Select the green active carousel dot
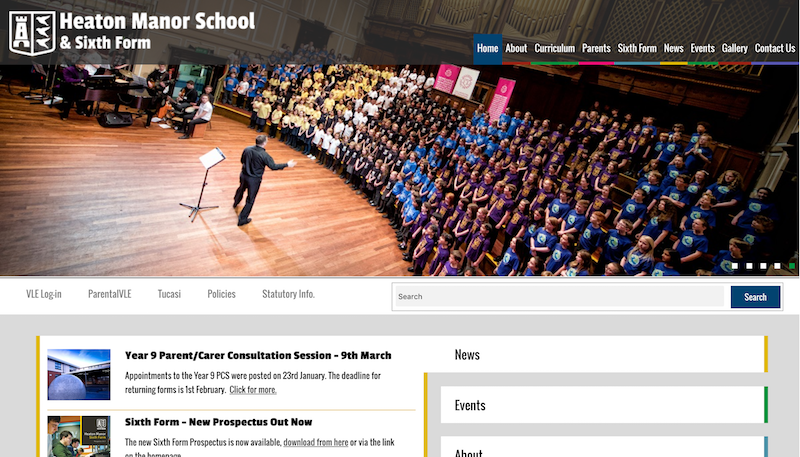This screenshot has height=457, width=800. 791,266
